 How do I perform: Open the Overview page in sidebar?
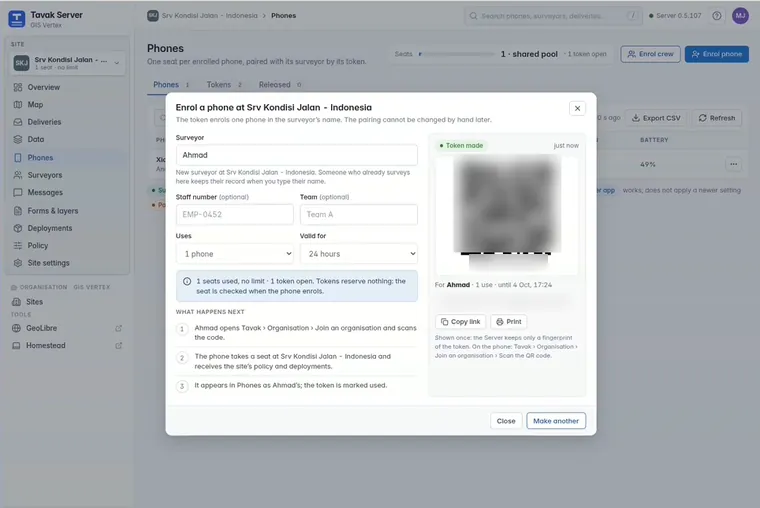67,87
